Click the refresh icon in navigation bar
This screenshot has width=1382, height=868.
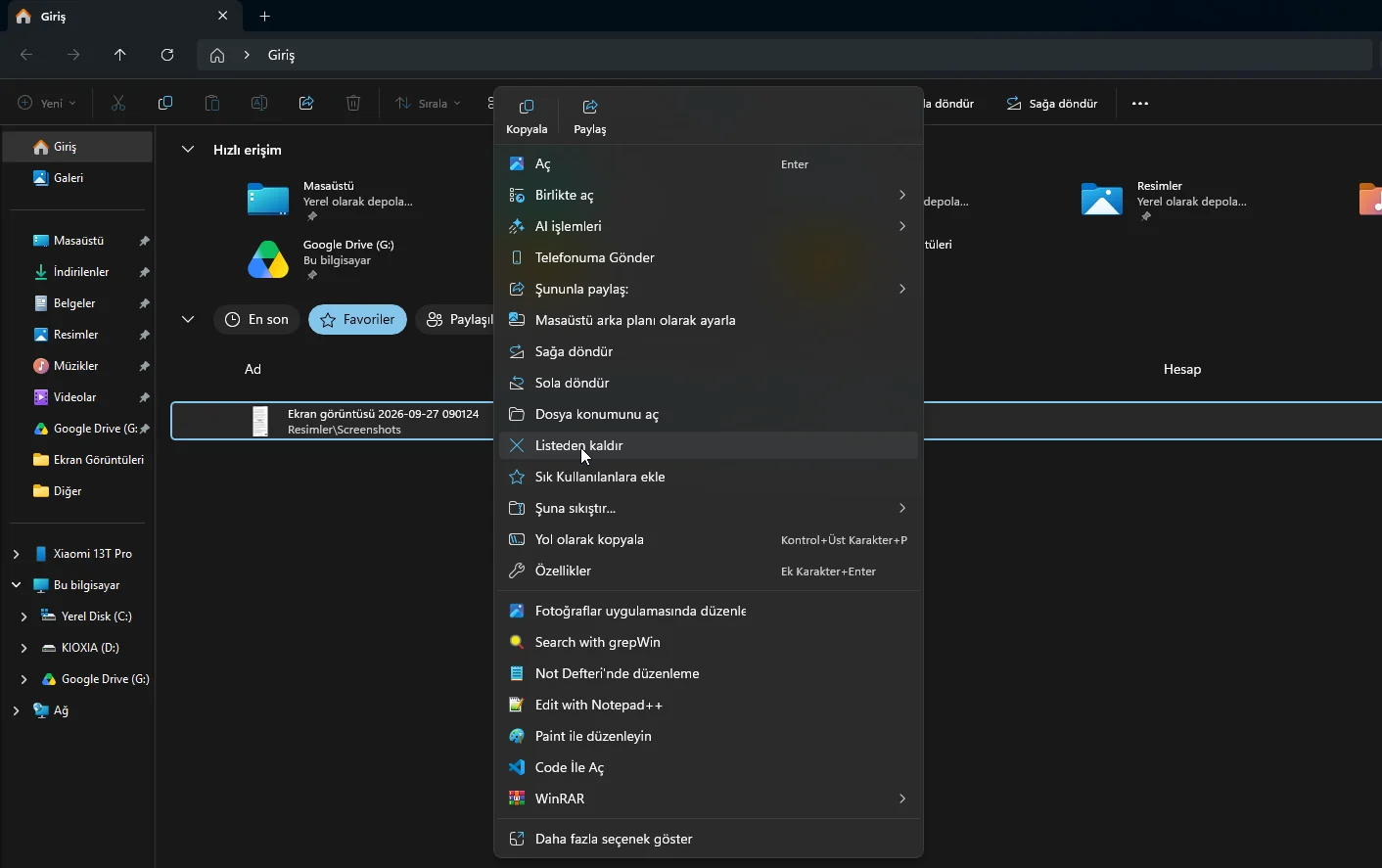(167, 55)
